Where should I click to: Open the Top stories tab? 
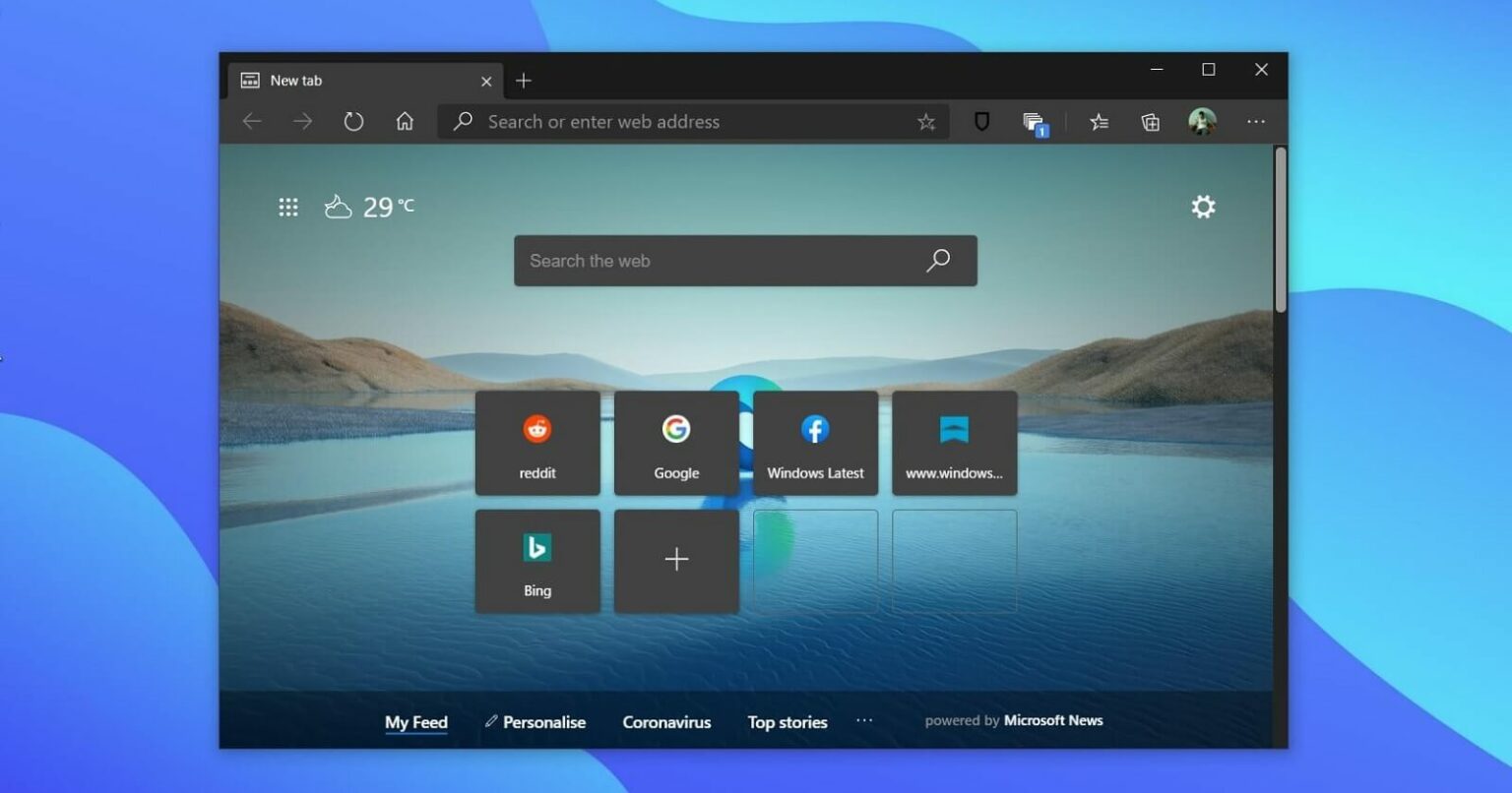787,722
